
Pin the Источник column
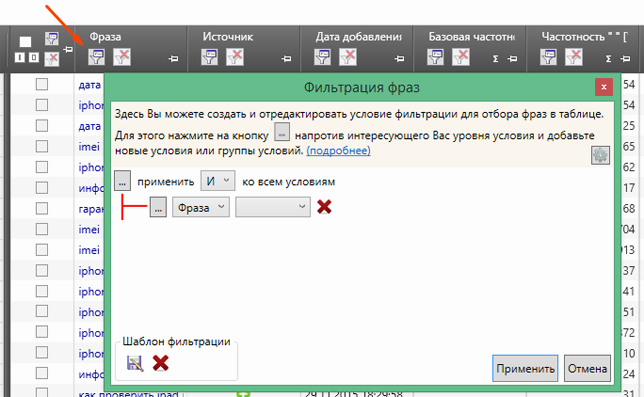tap(286, 59)
